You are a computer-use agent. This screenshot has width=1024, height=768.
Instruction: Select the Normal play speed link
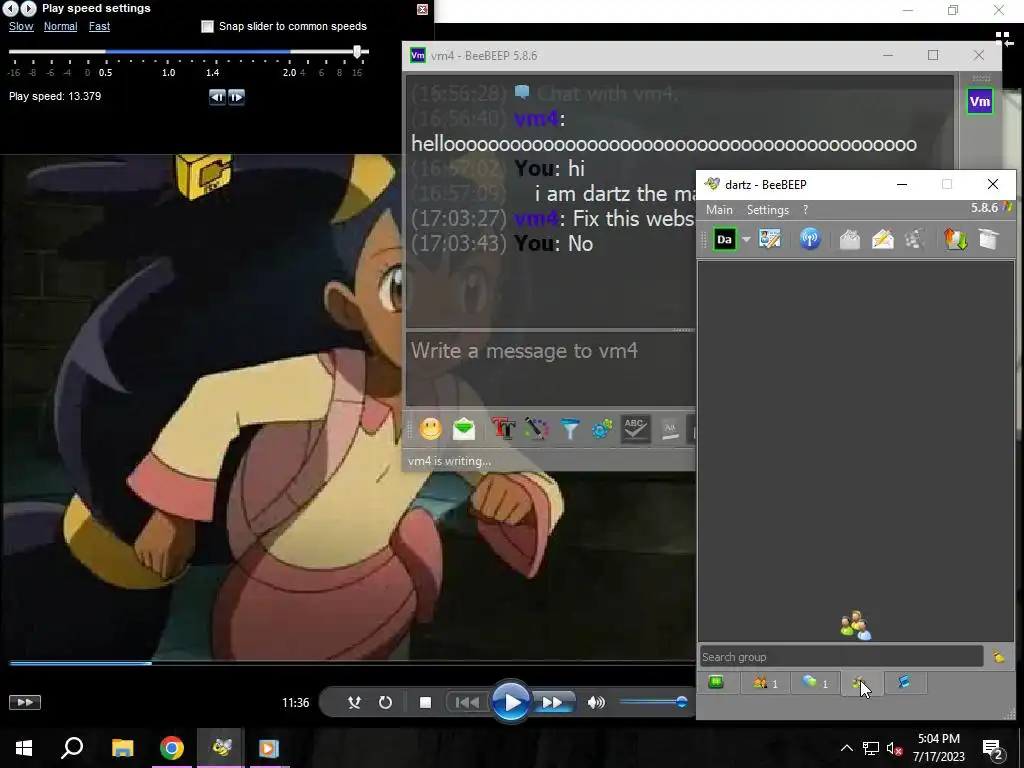[60, 26]
